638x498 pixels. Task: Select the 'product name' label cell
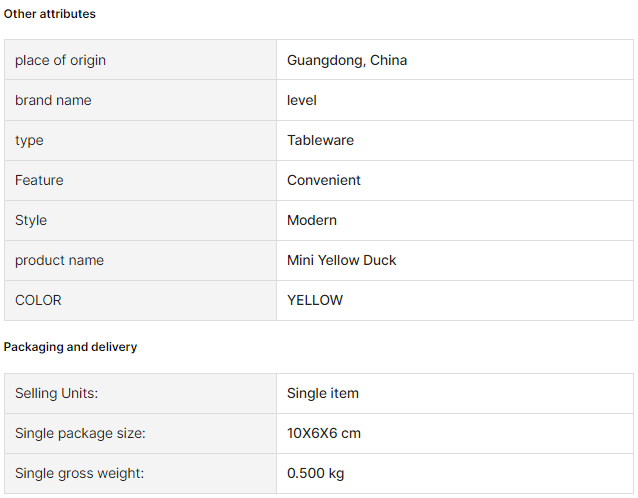[140, 260]
